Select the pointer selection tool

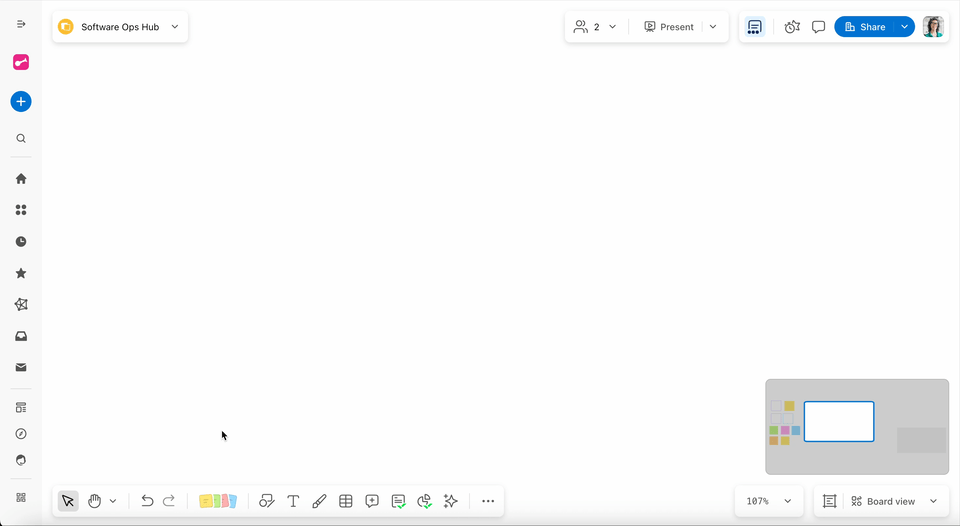click(x=68, y=501)
